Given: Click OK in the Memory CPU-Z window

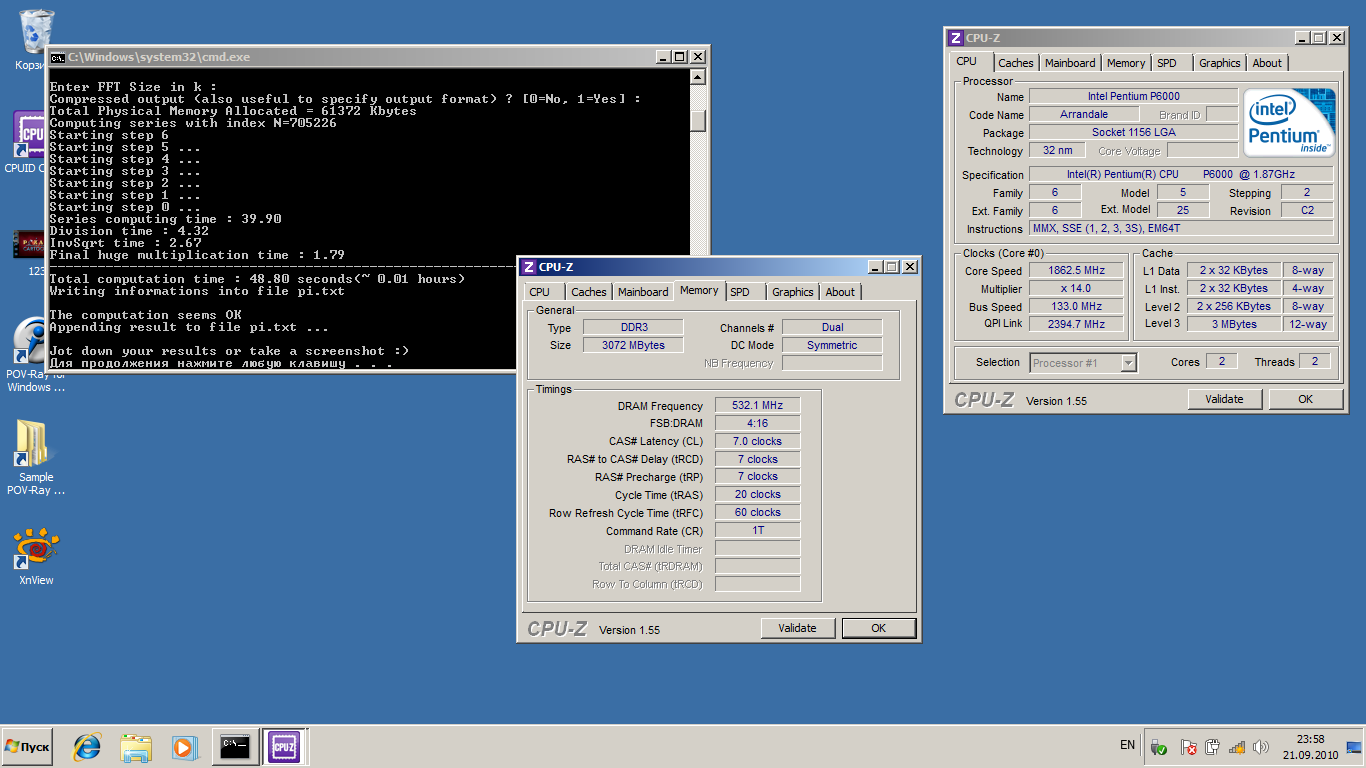Looking at the screenshot, I should click(x=878, y=628).
